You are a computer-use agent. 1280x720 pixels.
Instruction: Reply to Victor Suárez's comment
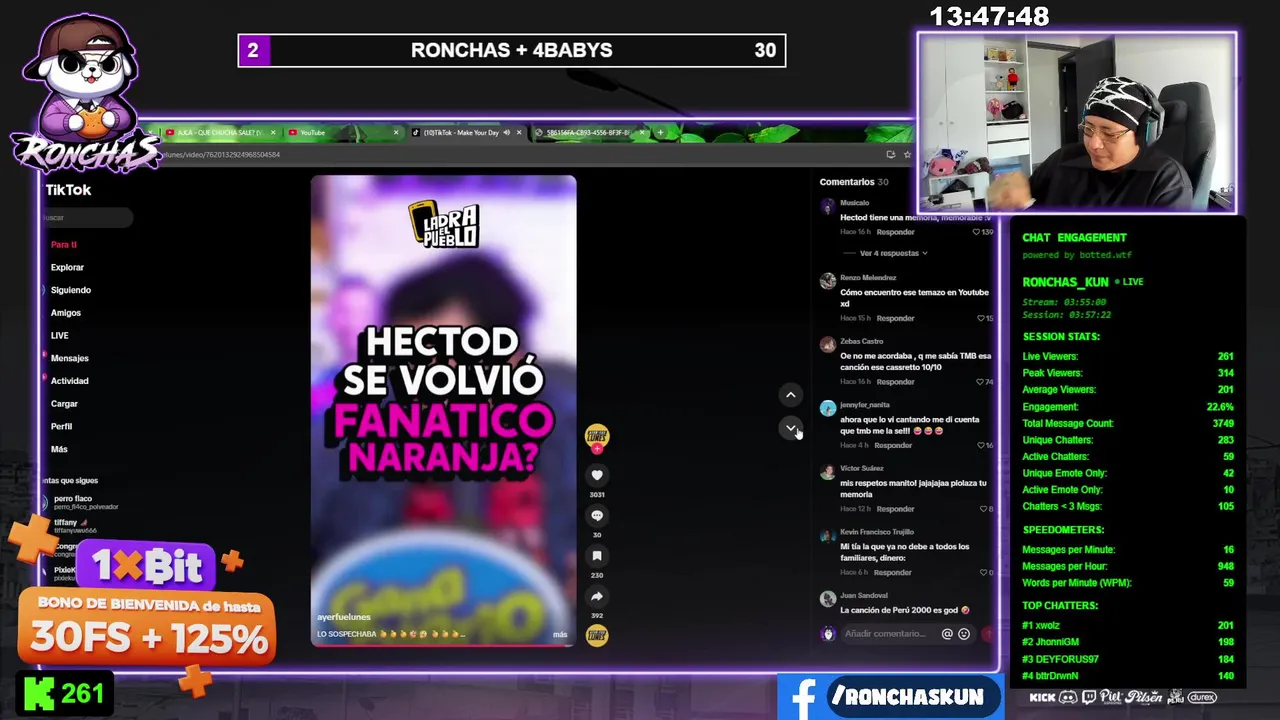[x=895, y=509]
